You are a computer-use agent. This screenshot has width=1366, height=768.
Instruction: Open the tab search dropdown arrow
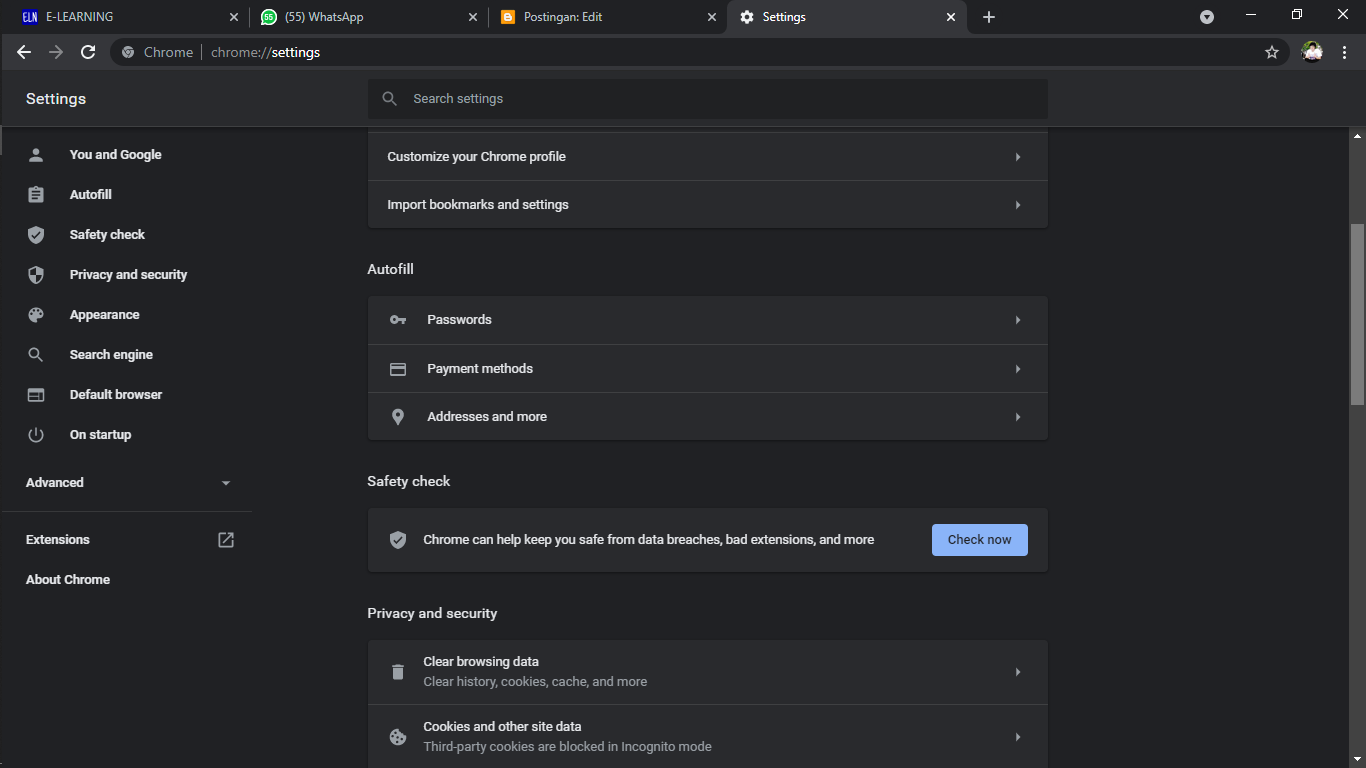(x=1207, y=17)
